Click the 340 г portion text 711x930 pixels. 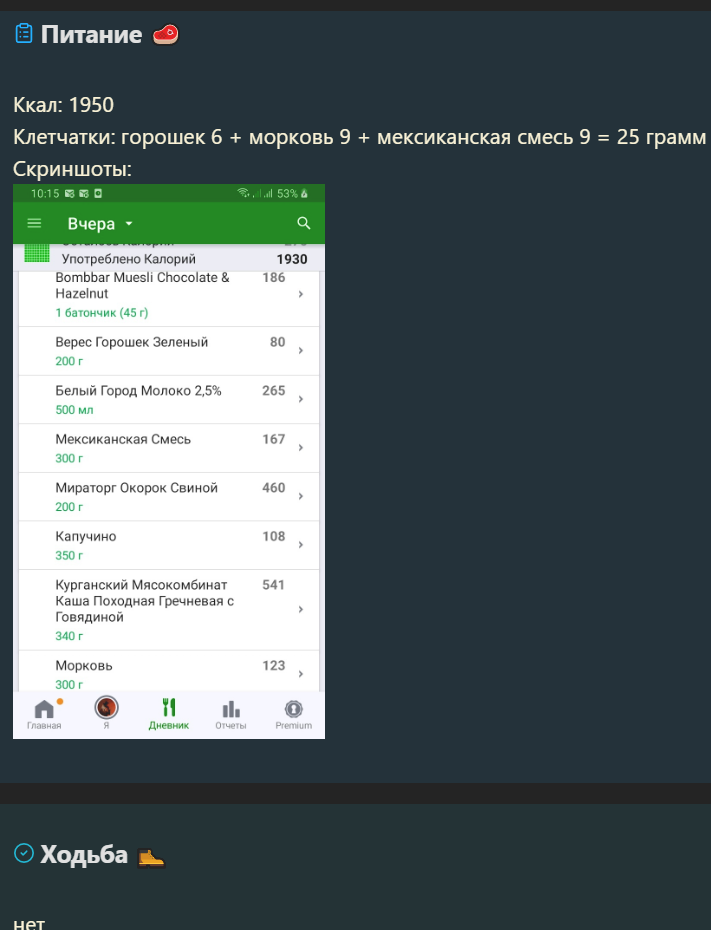69,636
